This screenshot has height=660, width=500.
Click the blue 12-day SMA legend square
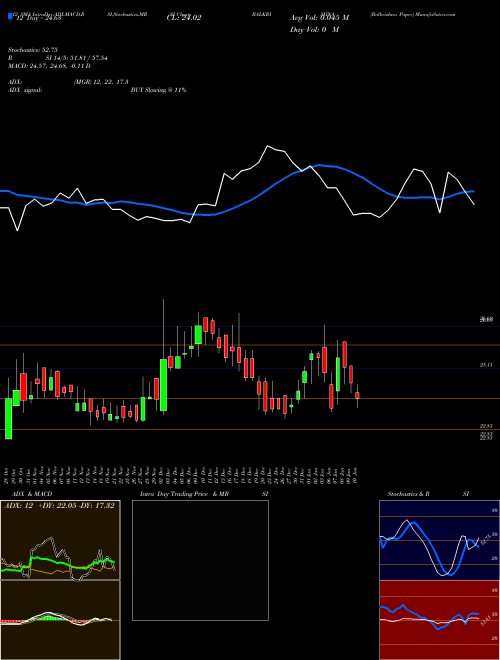click(x=10, y=16)
